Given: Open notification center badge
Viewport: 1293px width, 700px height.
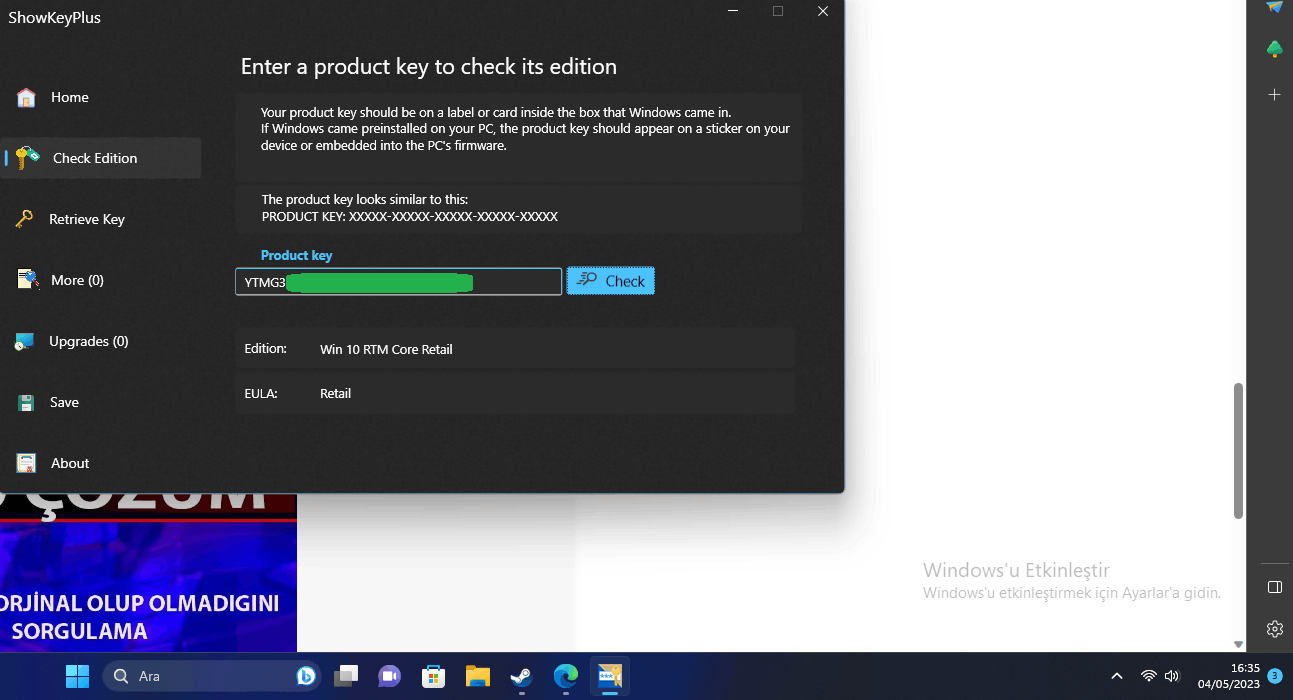Looking at the screenshot, I should 1275,676.
